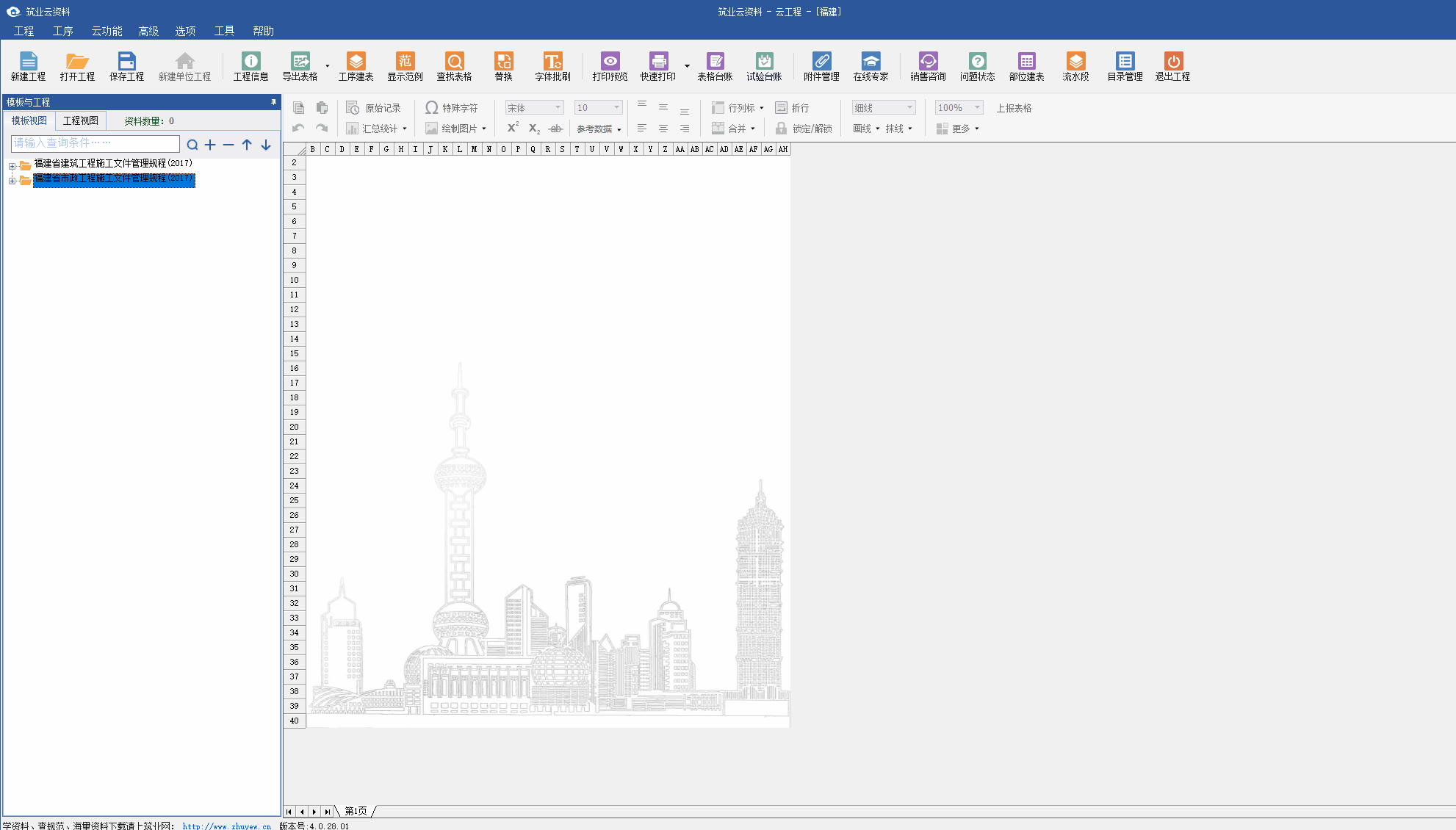This screenshot has height=830, width=1456.
Task: Toggle 锁定/解锁 lock button
Action: tap(804, 129)
